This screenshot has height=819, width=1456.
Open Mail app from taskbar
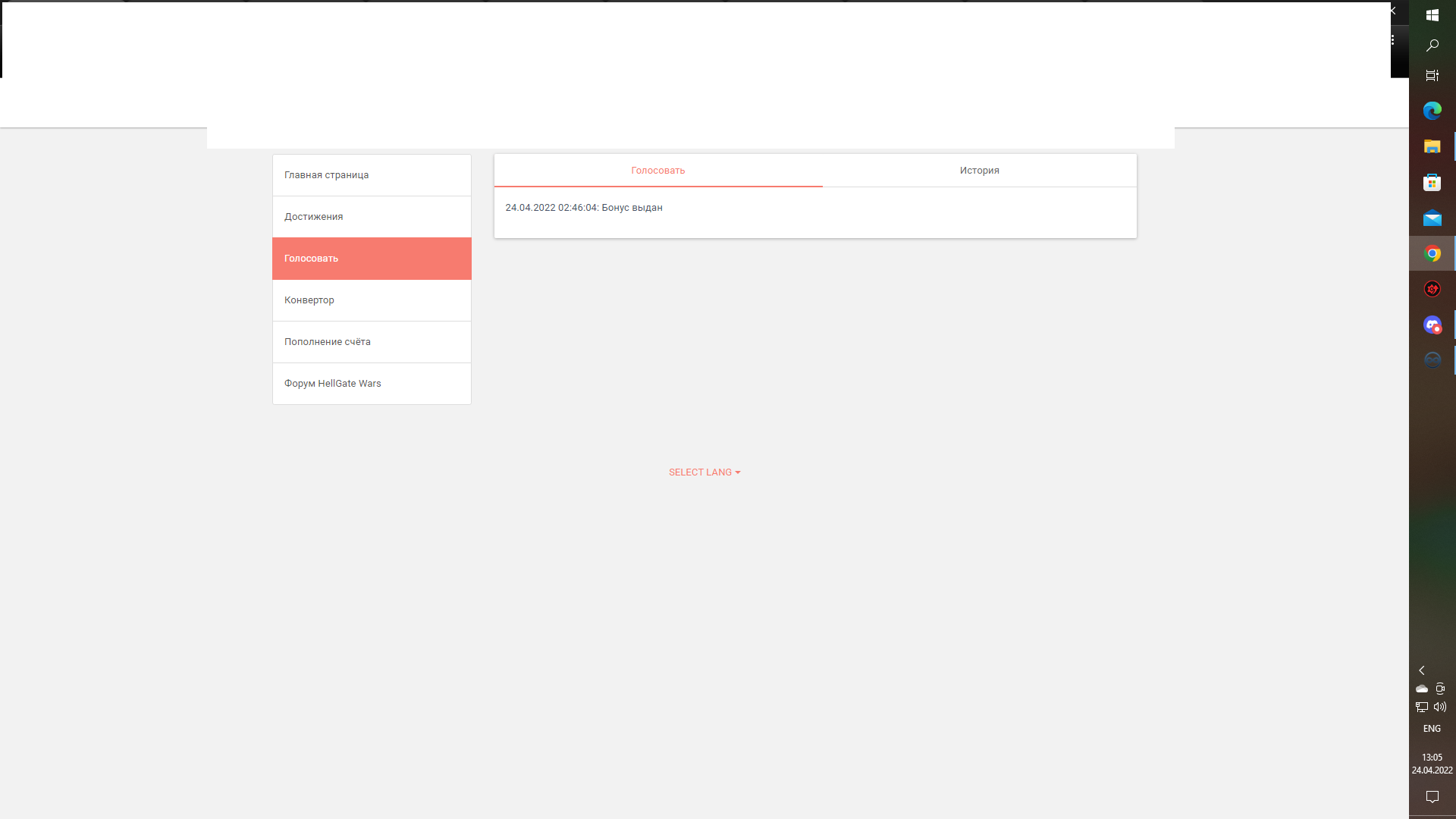1432,218
